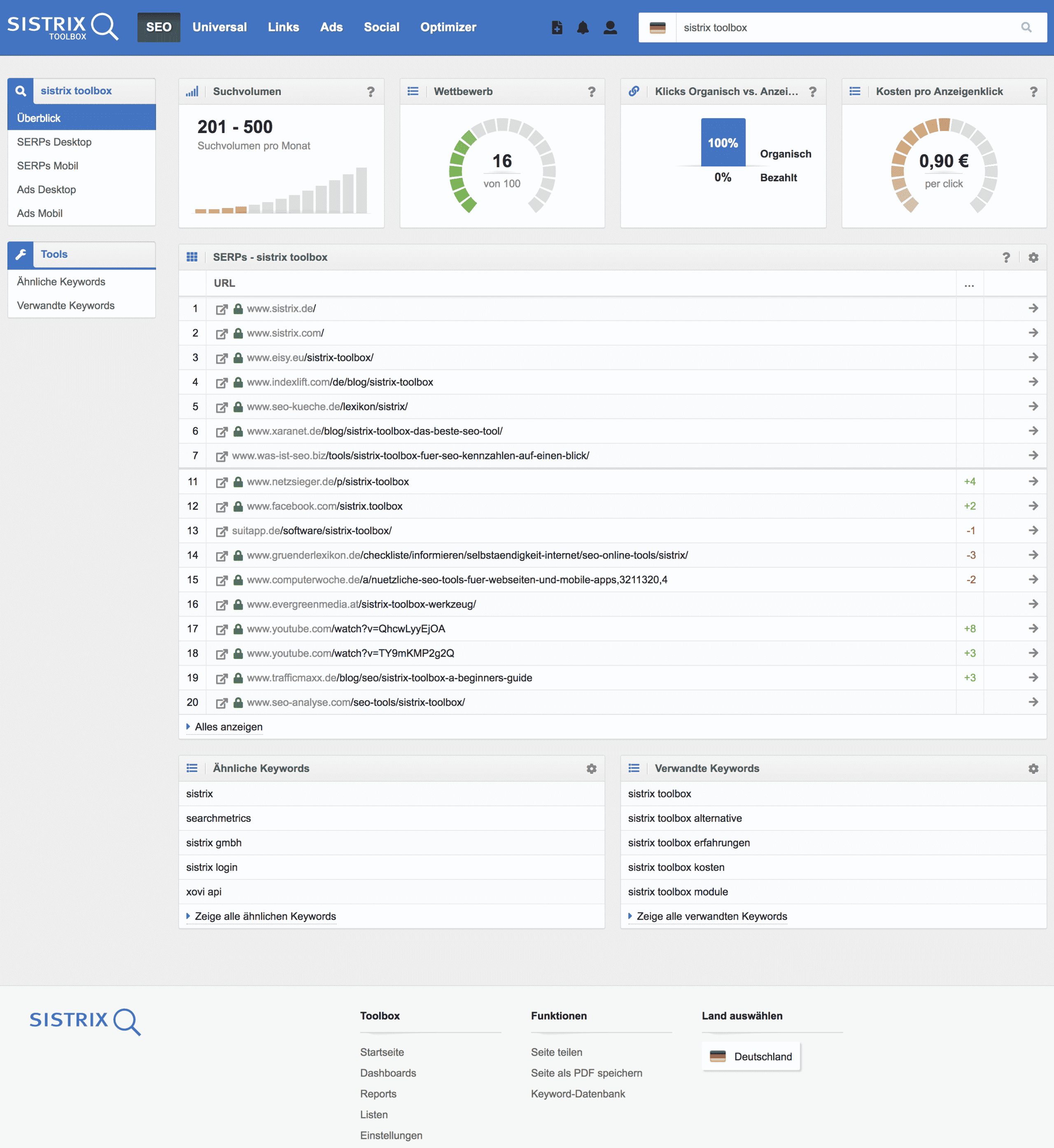Click Seite als PDF speichern footer link
This screenshot has height=1148, width=1054.
pos(586,1073)
